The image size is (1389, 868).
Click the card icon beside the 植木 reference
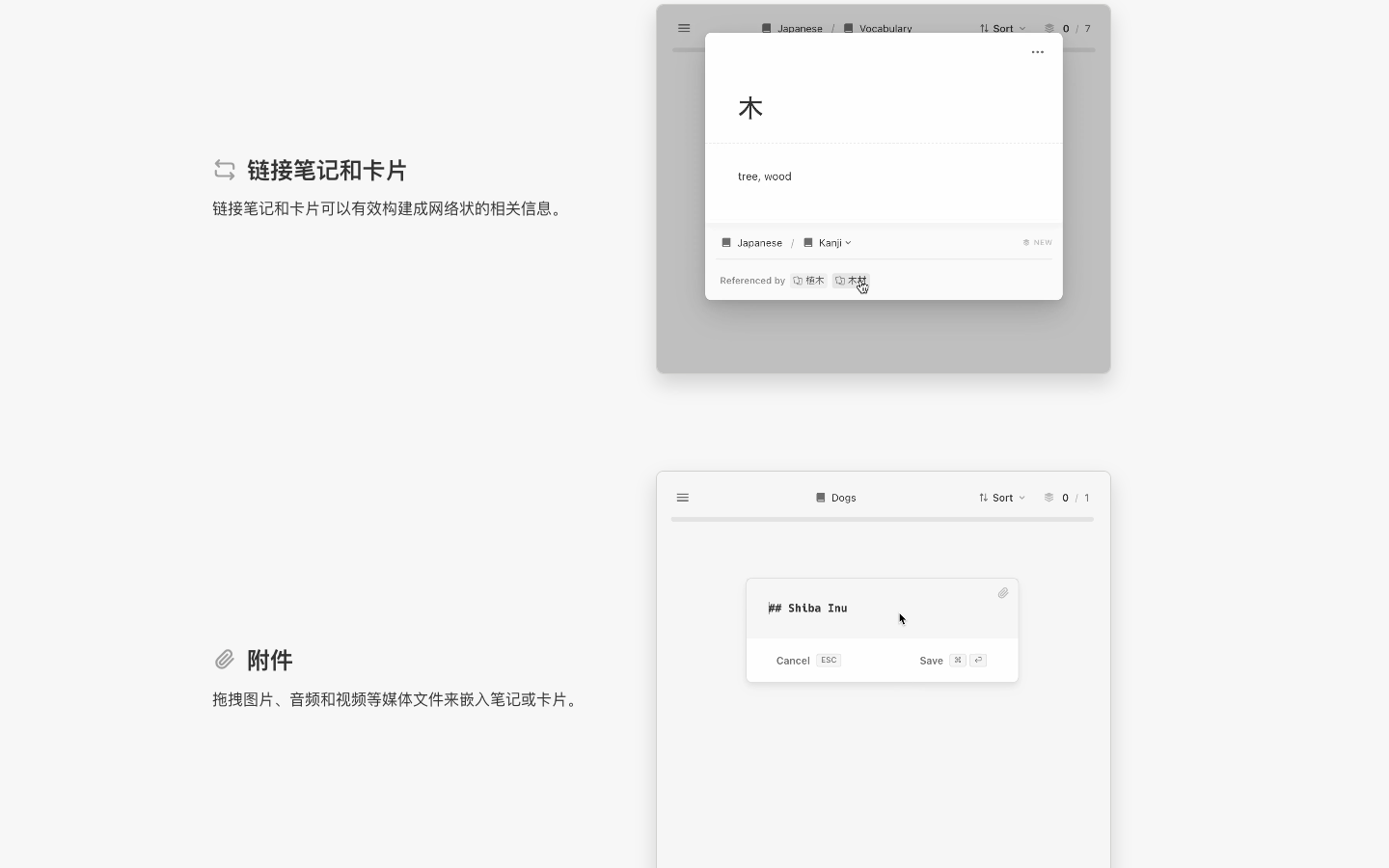797,281
